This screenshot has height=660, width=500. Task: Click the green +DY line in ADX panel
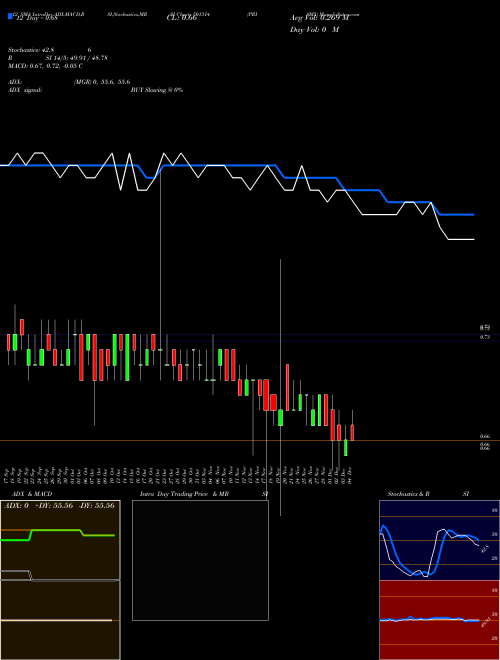coord(55,530)
